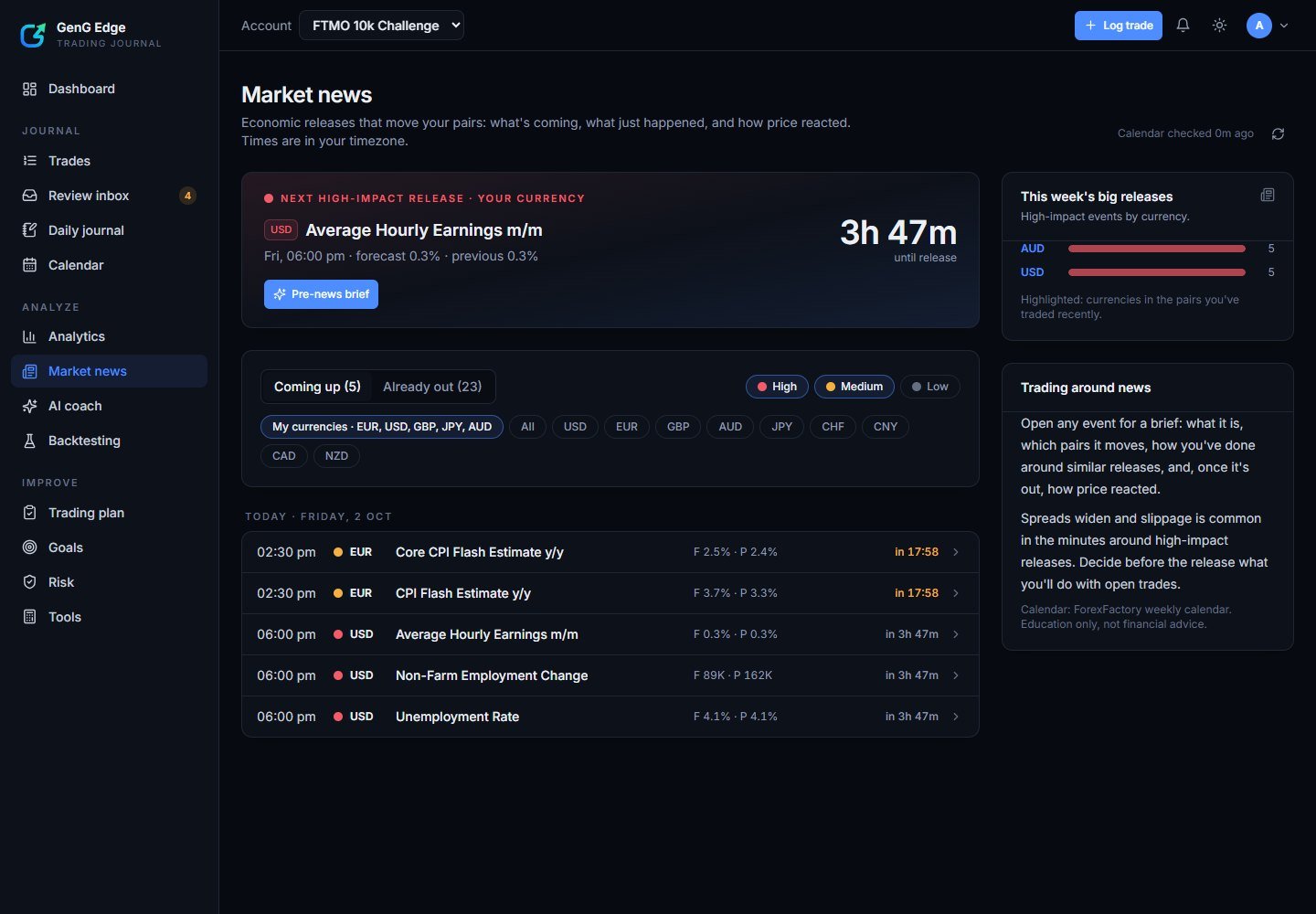The image size is (1316, 914).
Task: Expand Non-Farm Employment Change row chevron
Action: pyautogui.click(x=956, y=675)
